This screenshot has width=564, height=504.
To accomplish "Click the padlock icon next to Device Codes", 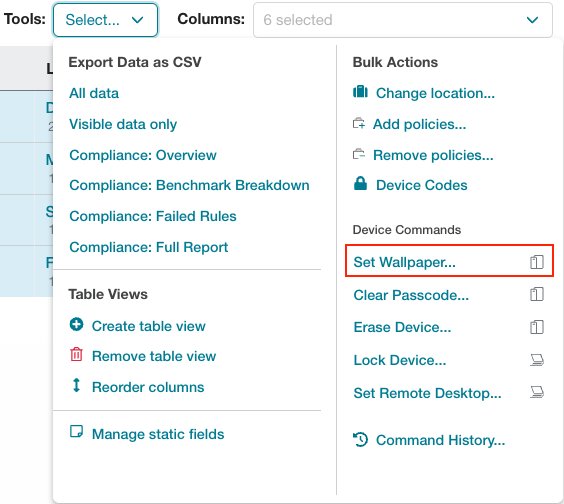I will point(360,183).
